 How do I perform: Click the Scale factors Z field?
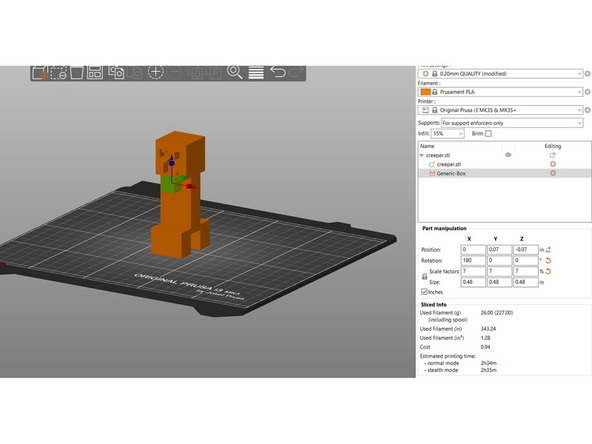click(525, 271)
